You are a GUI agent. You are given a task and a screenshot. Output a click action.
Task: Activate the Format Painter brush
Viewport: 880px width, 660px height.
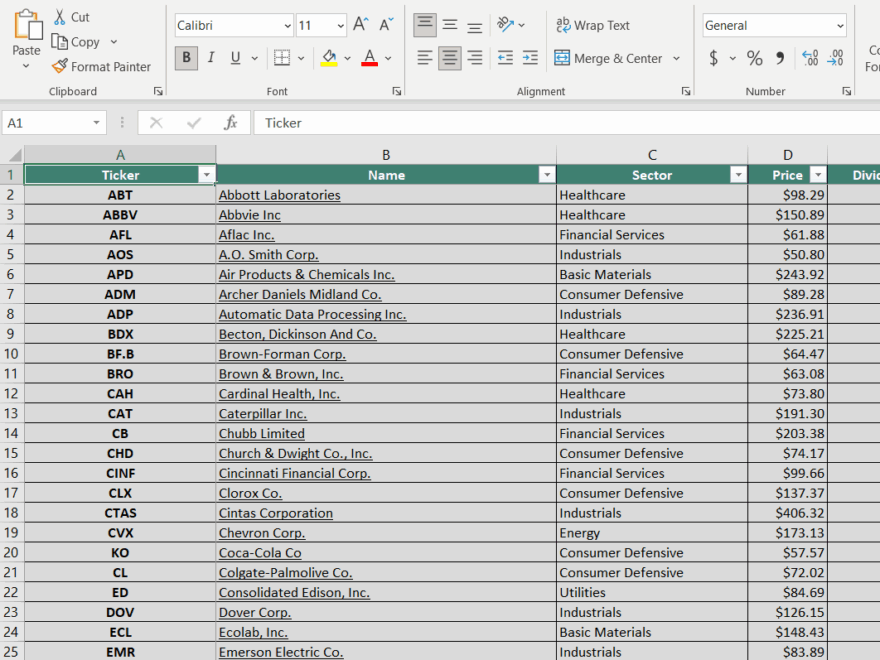(x=59, y=66)
